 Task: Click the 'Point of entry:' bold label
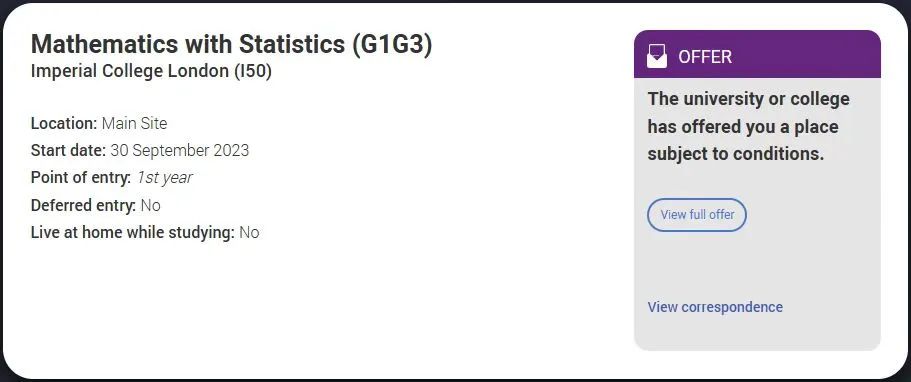[x=81, y=178]
